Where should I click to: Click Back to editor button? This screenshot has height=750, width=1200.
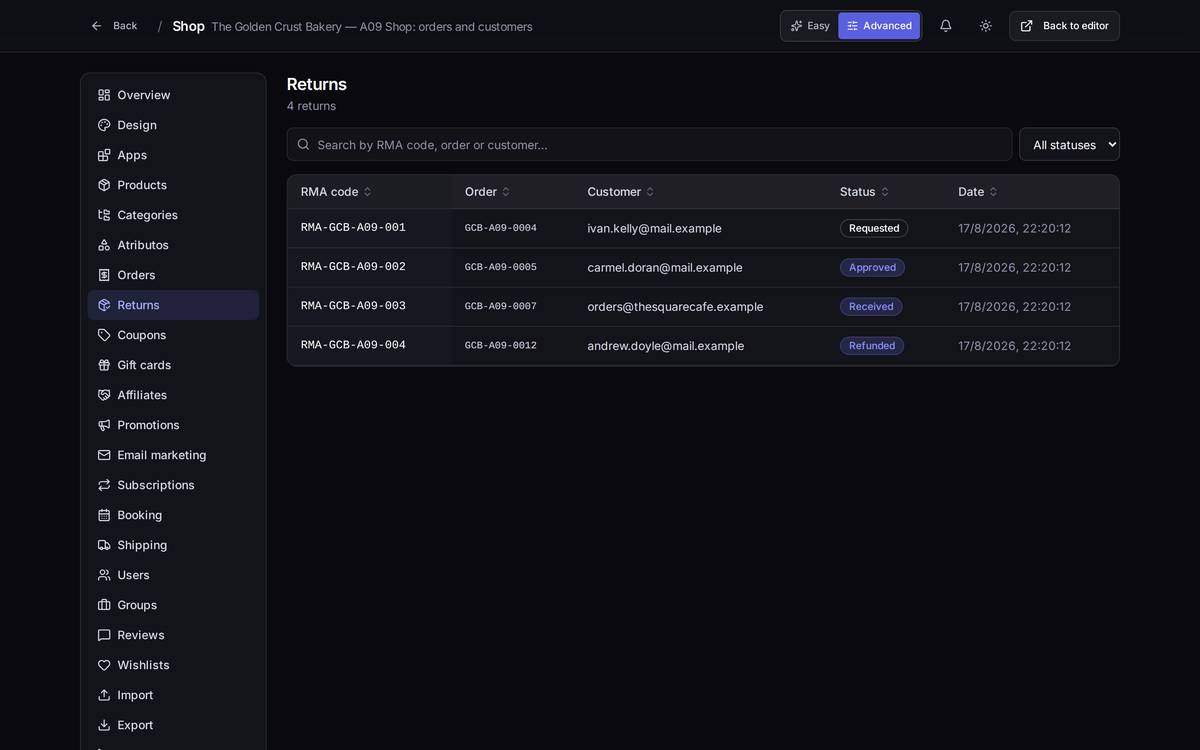(x=1064, y=26)
